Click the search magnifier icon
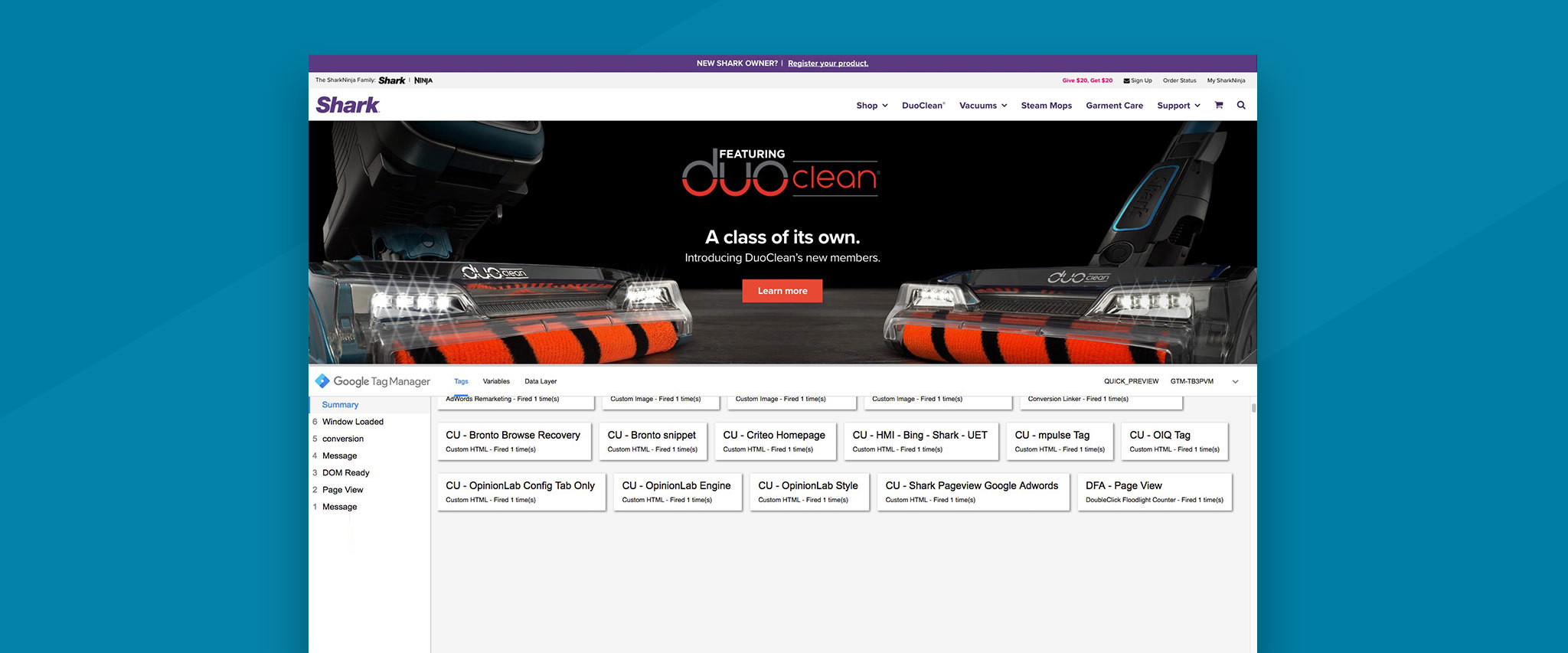This screenshot has width=1568, height=653. click(x=1241, y=106)
